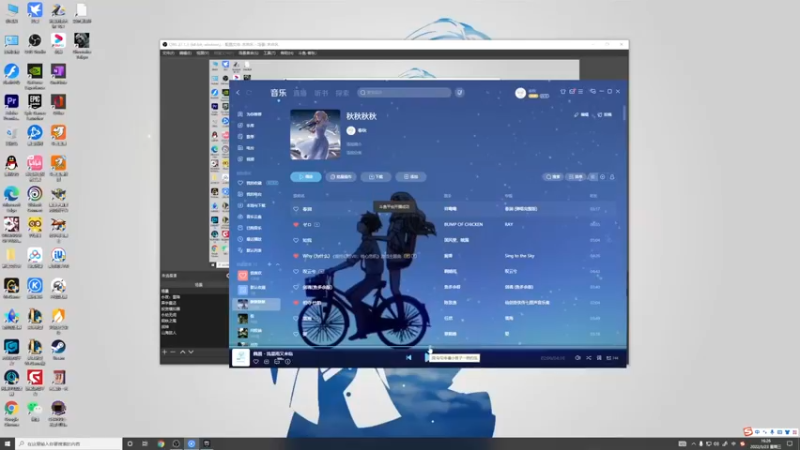Screen dimensions: 800x450
Task: Click the Download button below the playlist cover
Action: pos(376,177)
